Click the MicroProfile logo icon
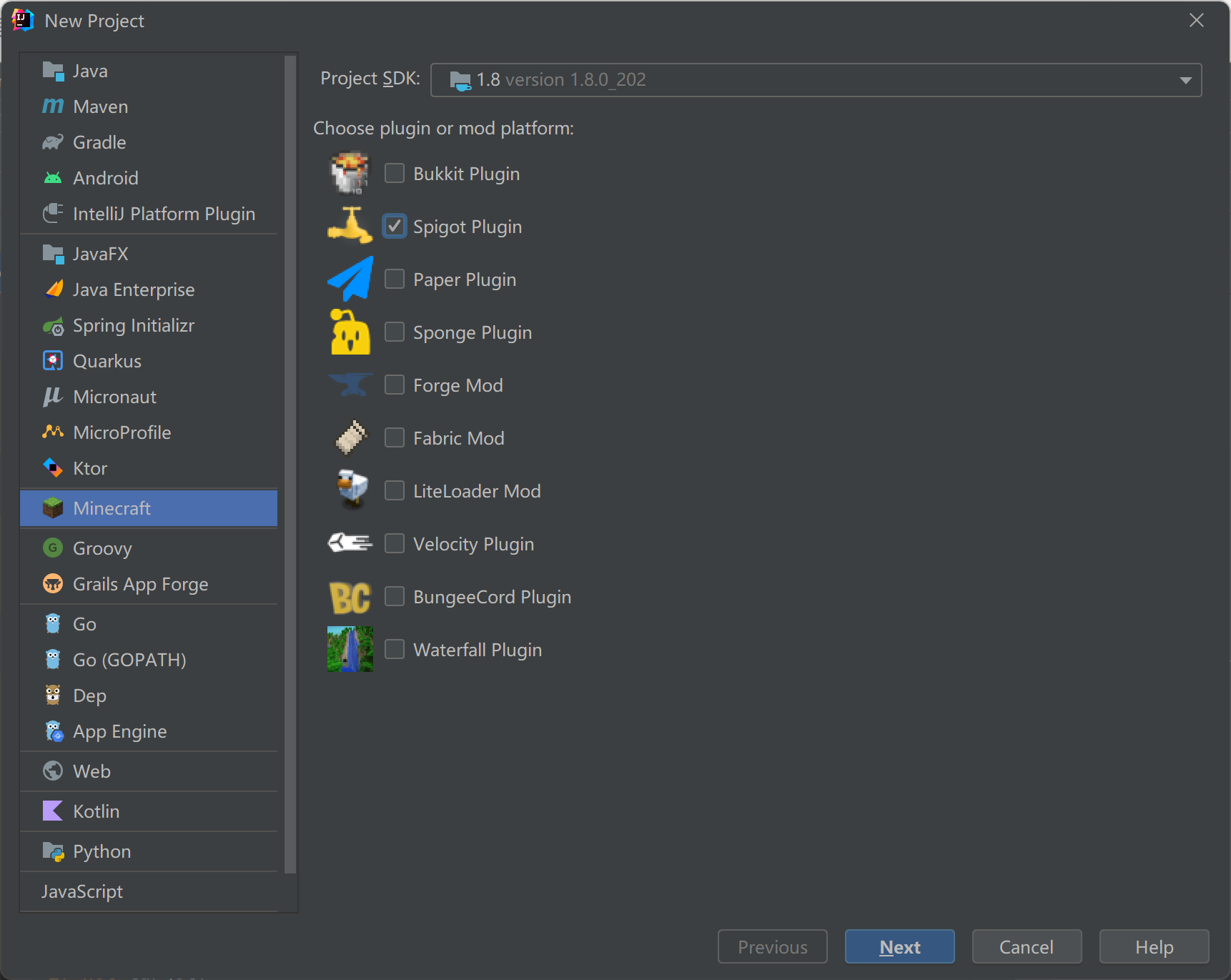 click(53, 432)
